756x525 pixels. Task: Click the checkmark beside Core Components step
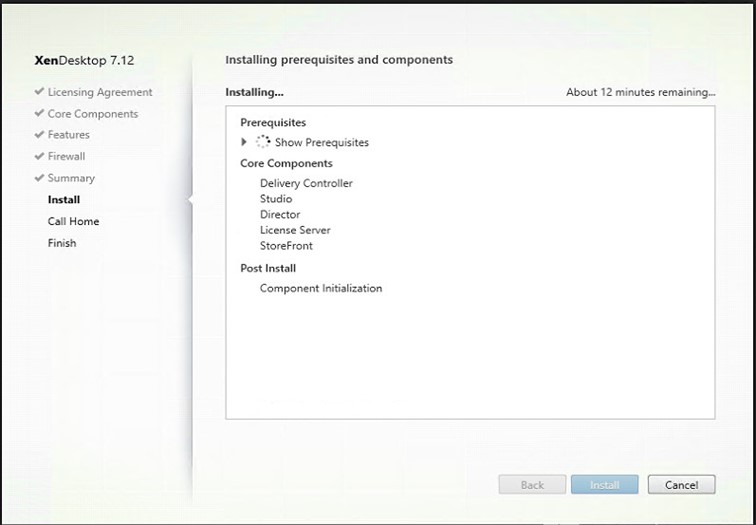[40, 113]
